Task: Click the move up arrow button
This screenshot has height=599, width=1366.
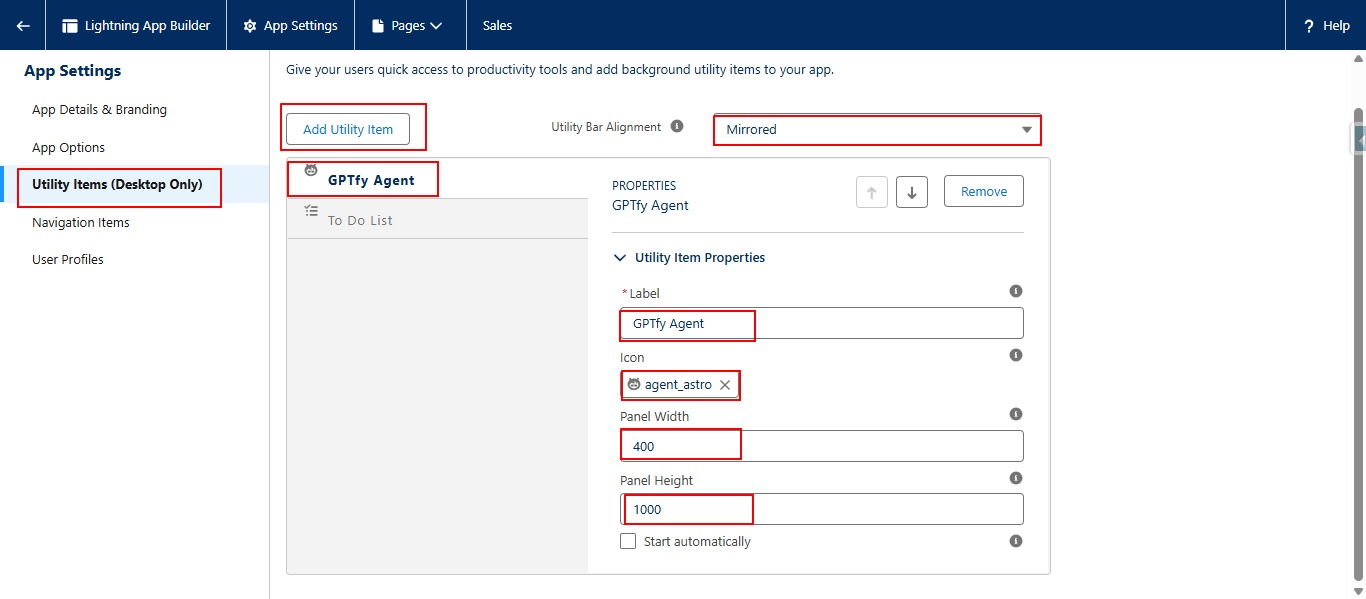Action: [x=871, y=192]
